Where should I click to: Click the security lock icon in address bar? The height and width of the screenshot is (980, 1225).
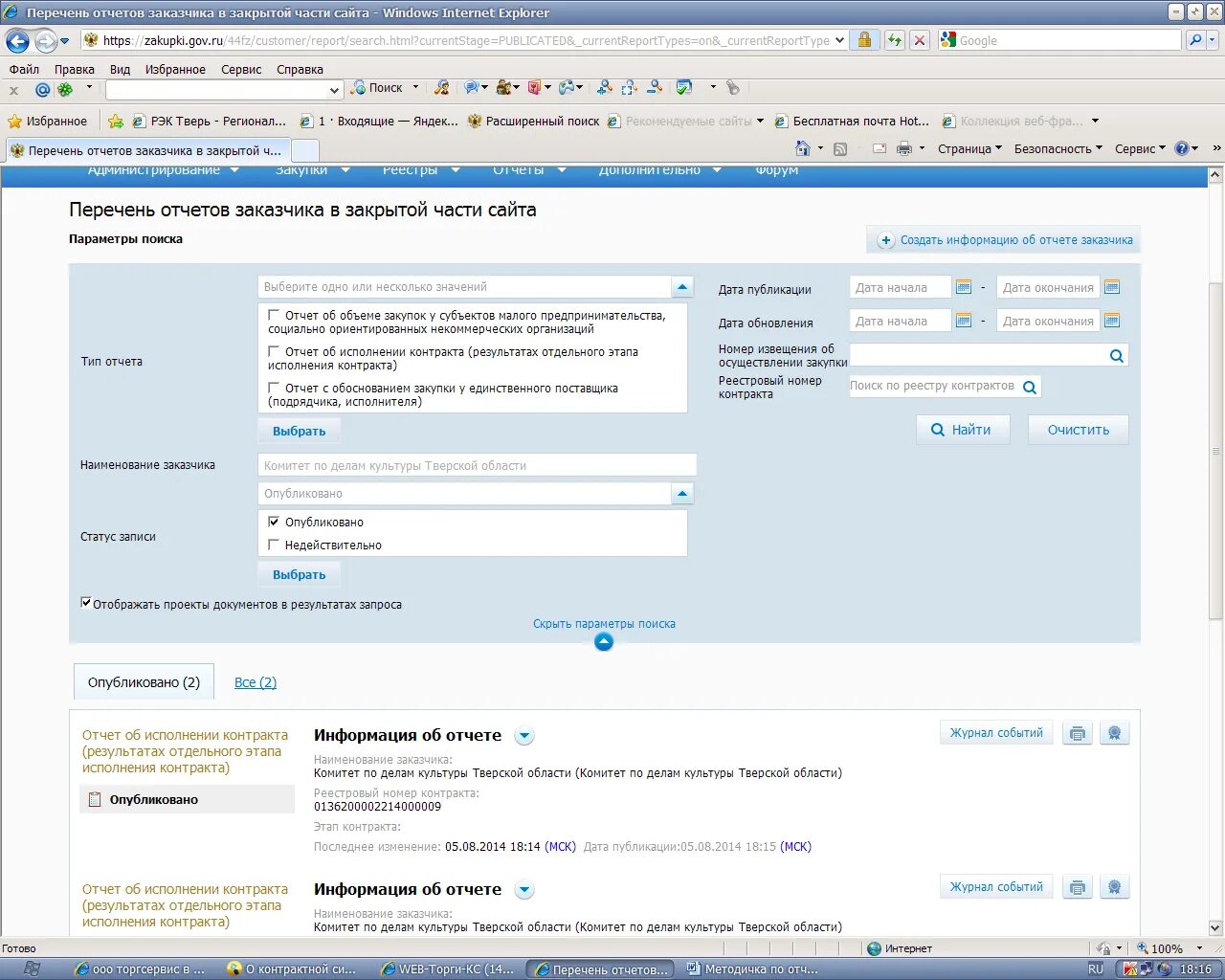pos(864,40)
